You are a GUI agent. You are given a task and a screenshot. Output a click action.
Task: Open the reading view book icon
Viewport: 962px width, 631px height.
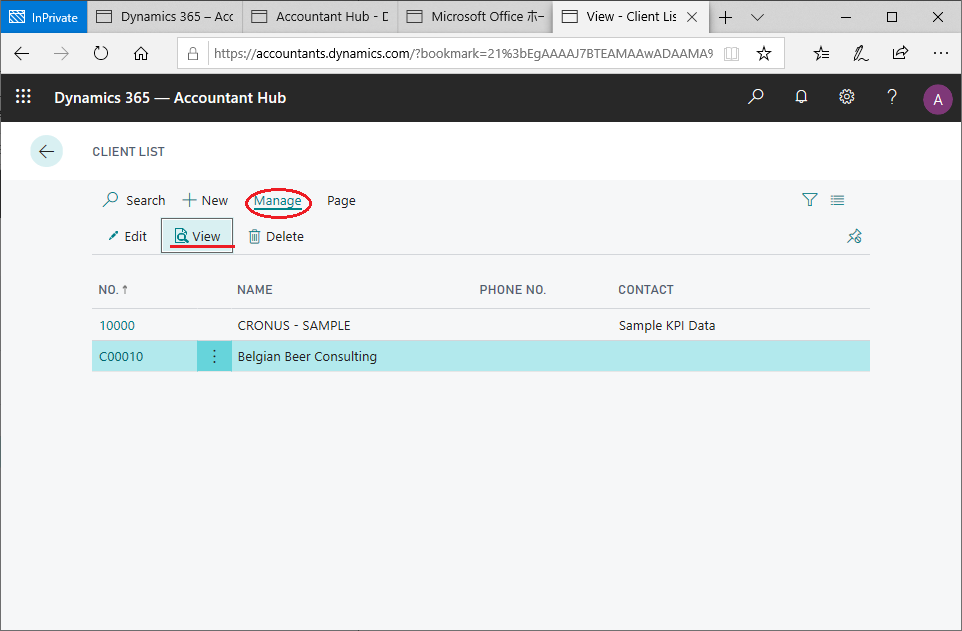pyautogui.click(x=731, y=53)
